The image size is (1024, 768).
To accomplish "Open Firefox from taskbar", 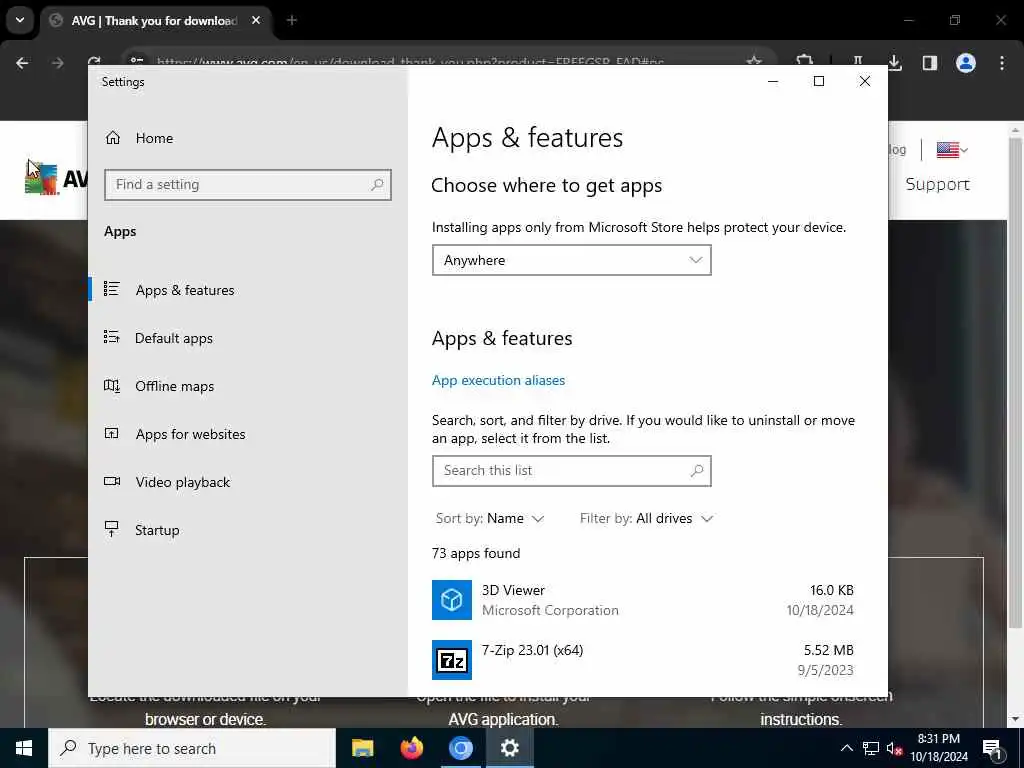I will [411, 748].
